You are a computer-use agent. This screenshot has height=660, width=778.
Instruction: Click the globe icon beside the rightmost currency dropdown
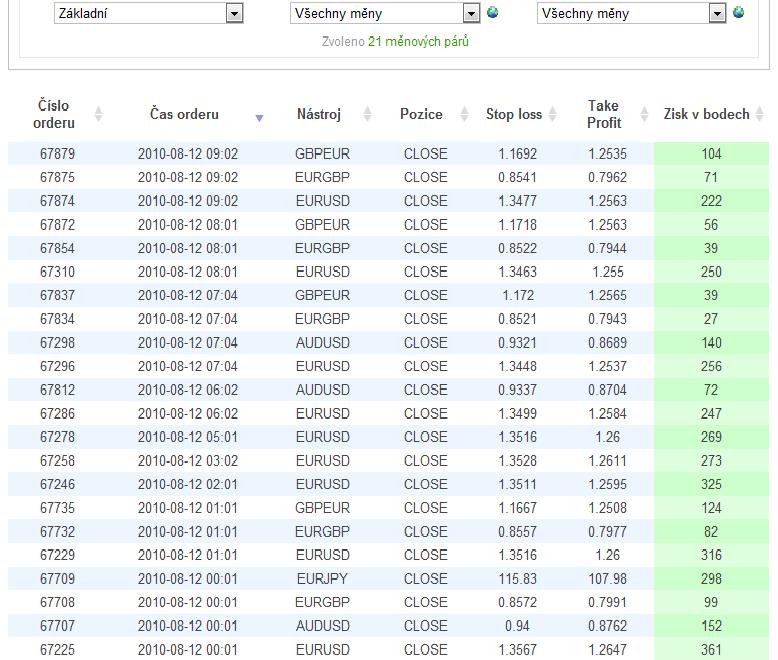tap(739, 13)
